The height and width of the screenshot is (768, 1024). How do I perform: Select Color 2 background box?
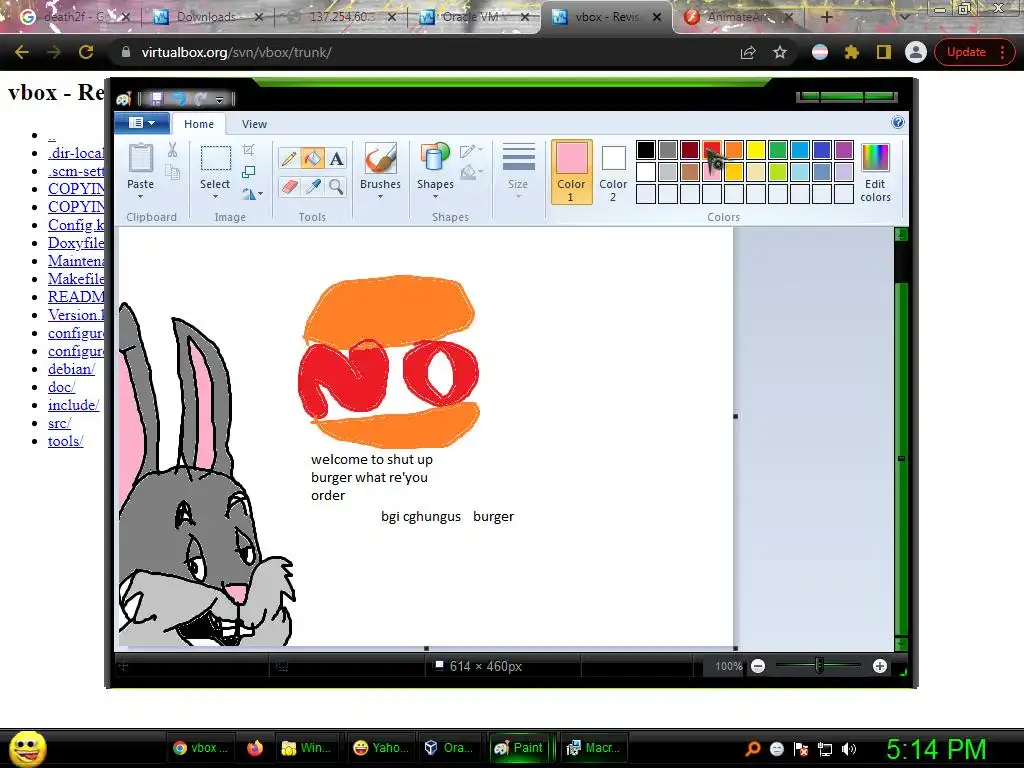(613, 172)
